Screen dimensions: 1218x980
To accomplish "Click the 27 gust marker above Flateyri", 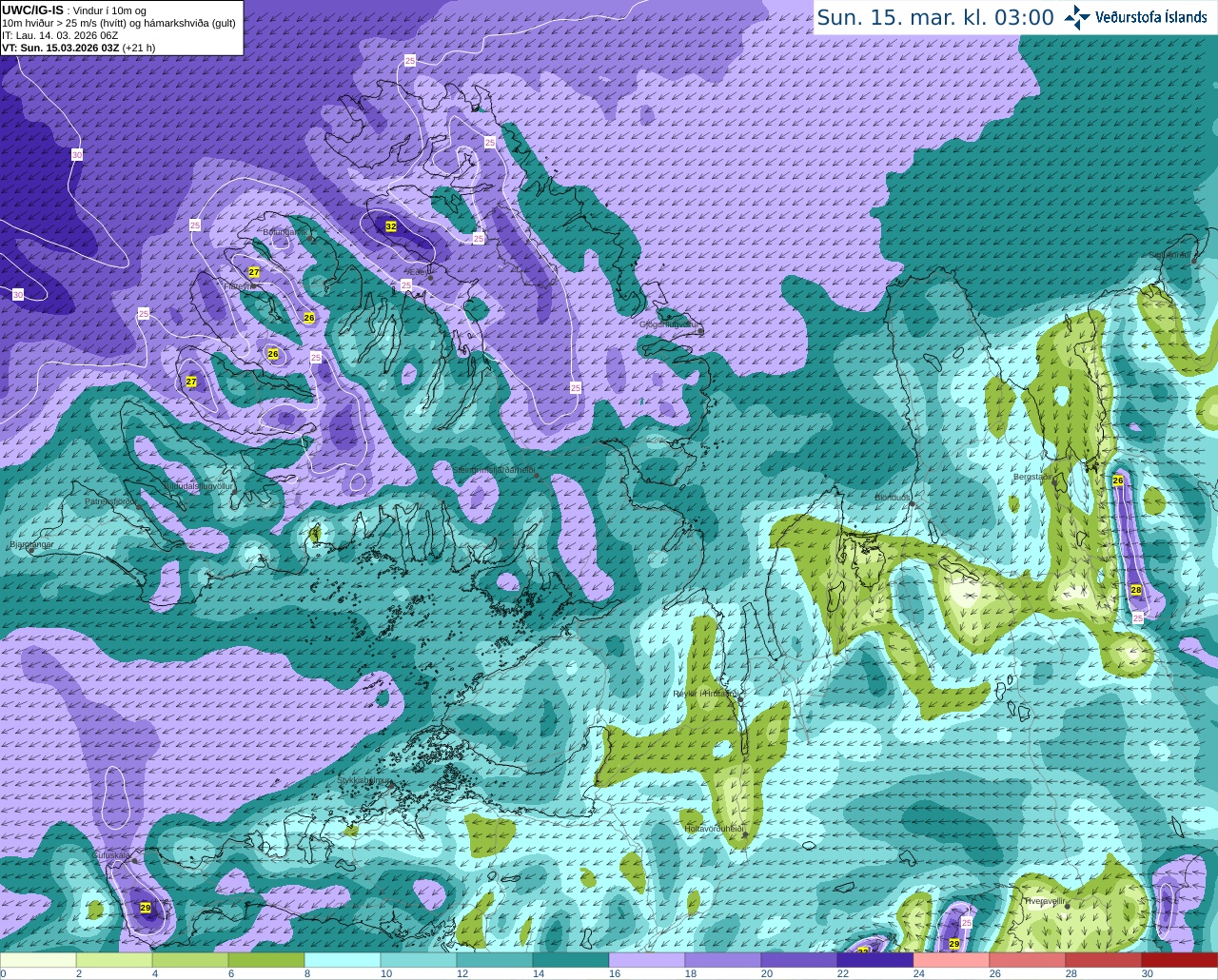I will point(254,272).
